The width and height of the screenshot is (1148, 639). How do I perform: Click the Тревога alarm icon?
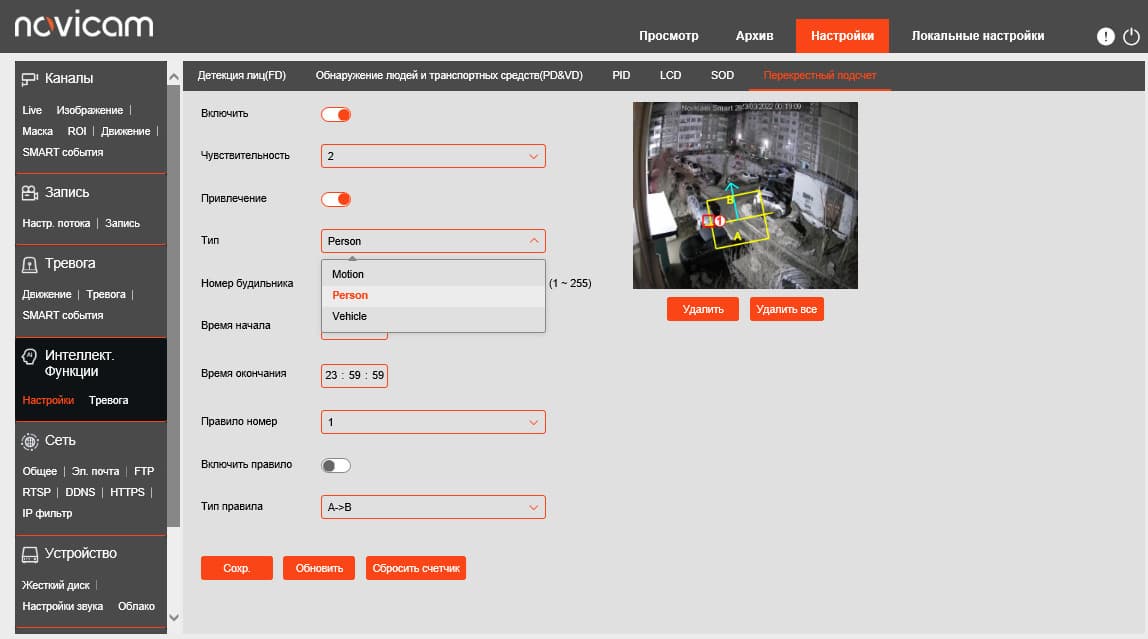[29, 264]
